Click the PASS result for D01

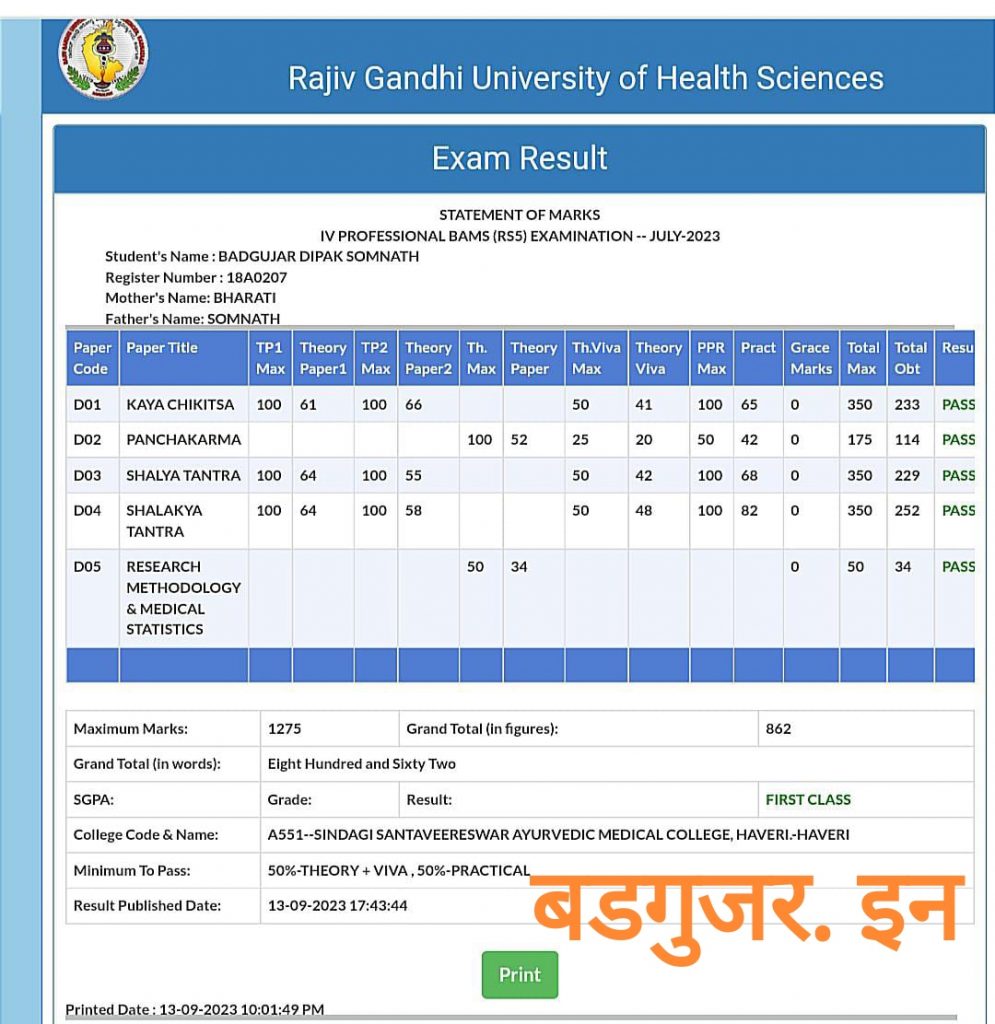[x=958, y=405]
